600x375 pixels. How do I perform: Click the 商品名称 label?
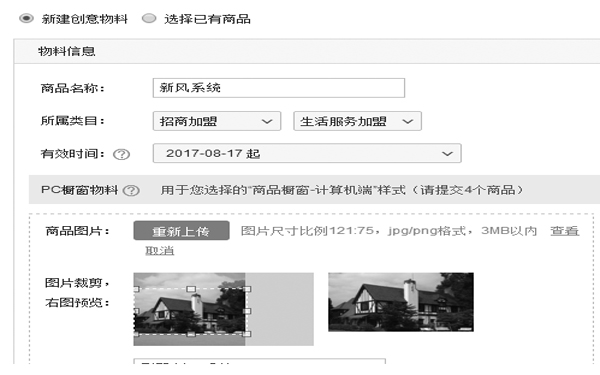[73, 88]
